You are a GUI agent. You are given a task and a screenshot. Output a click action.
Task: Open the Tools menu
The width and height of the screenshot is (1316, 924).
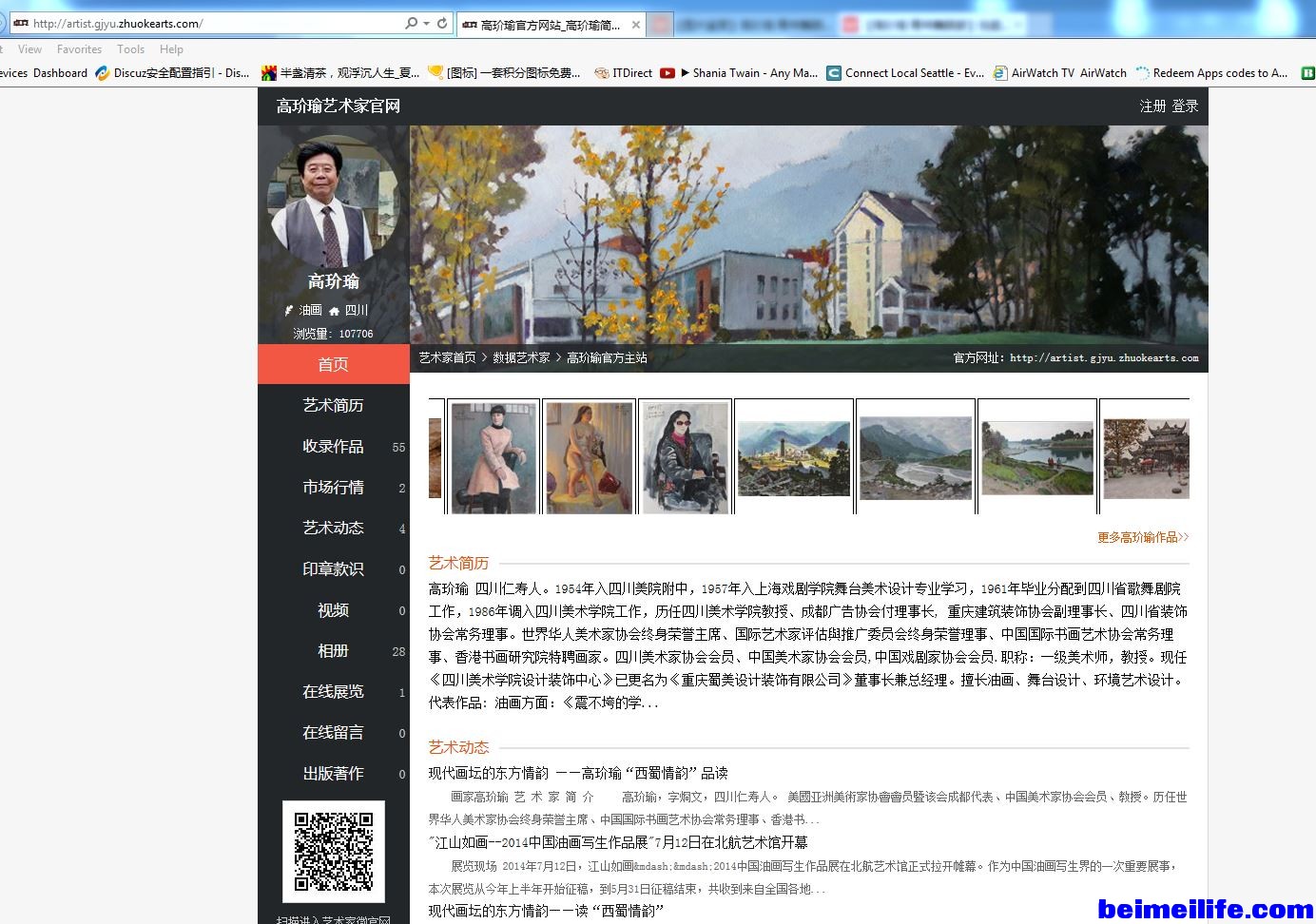pyautogui.click(x=130, y=49)
